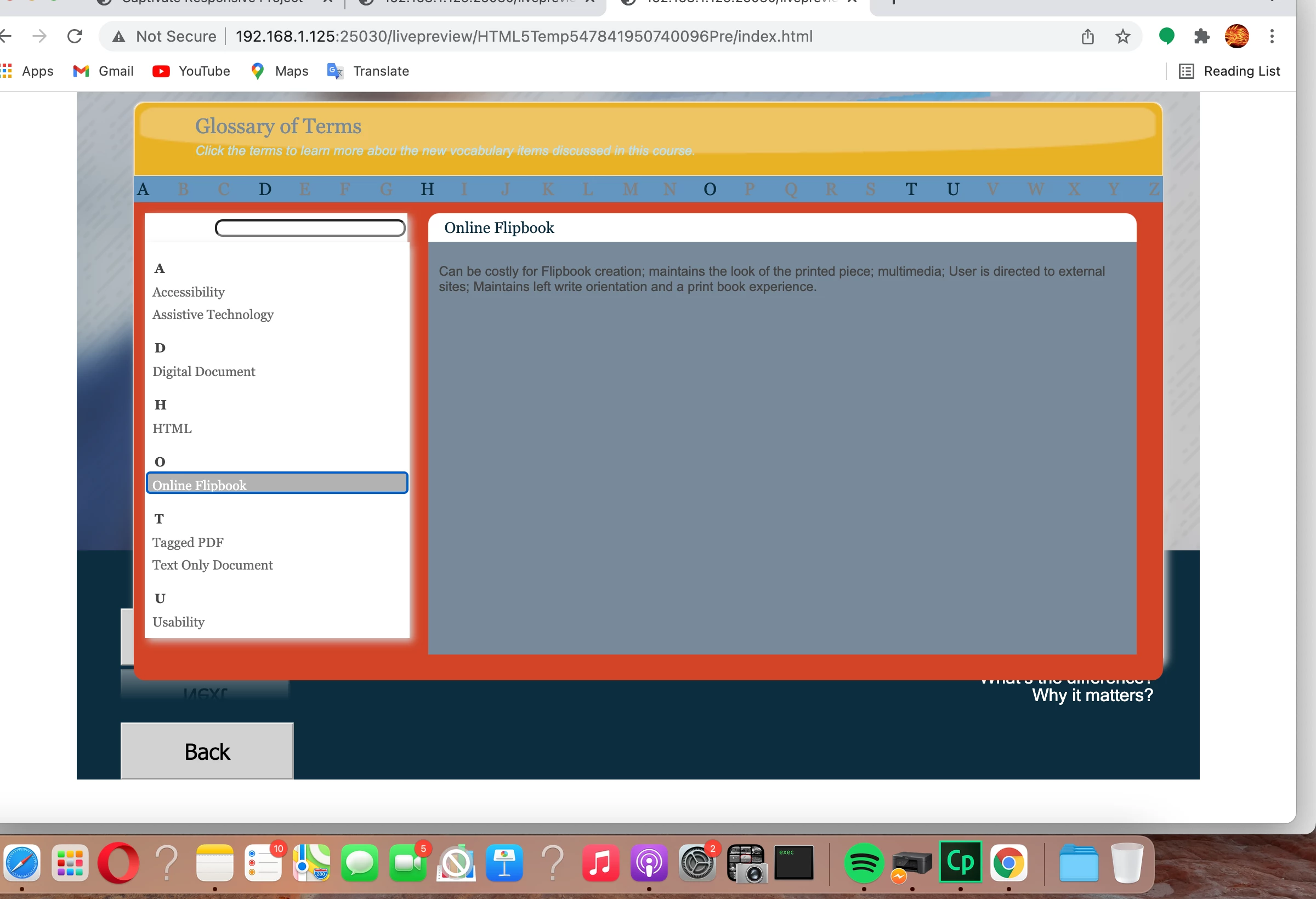The width and height of the screenshot is (1316, 899).
Task: Open Chrome three-dot menu
Action: click(1272, 36)
